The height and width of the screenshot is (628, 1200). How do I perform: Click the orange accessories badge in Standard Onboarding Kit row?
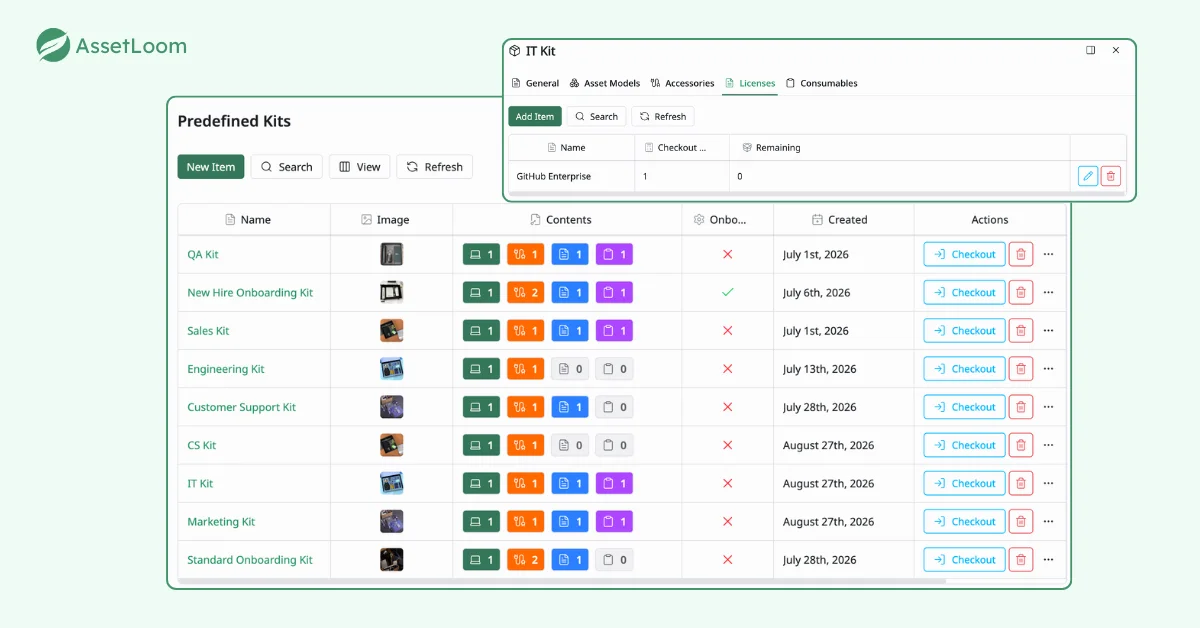point(525,560)
